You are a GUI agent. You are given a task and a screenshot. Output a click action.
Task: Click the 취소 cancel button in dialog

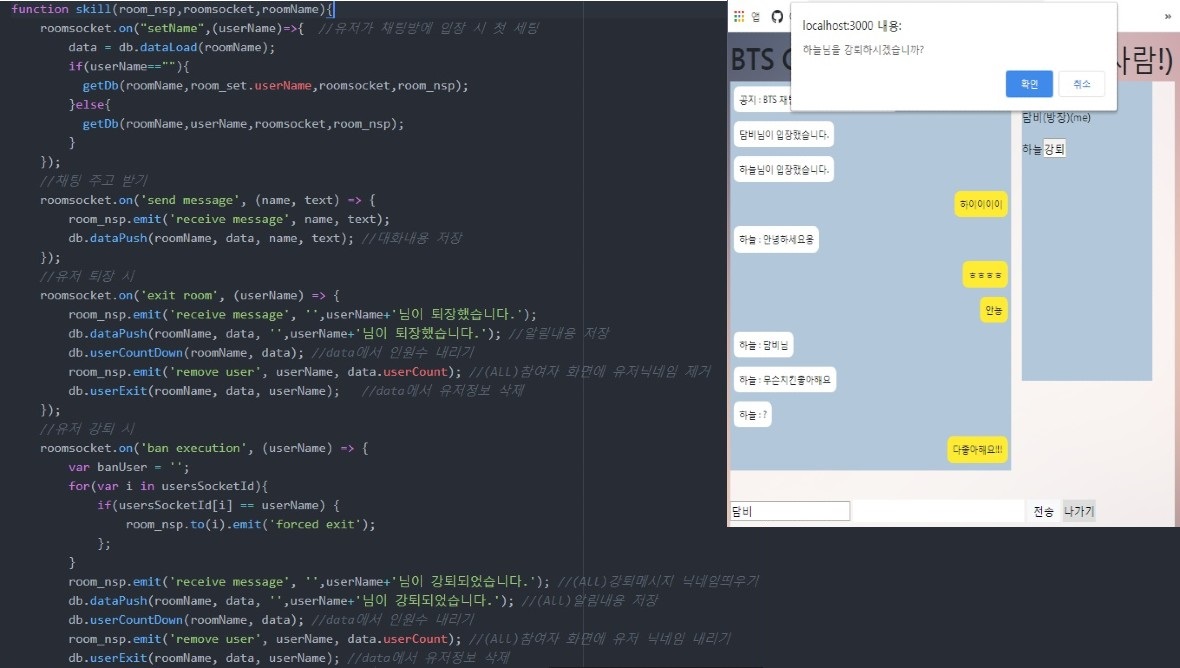pos(1081,84)
